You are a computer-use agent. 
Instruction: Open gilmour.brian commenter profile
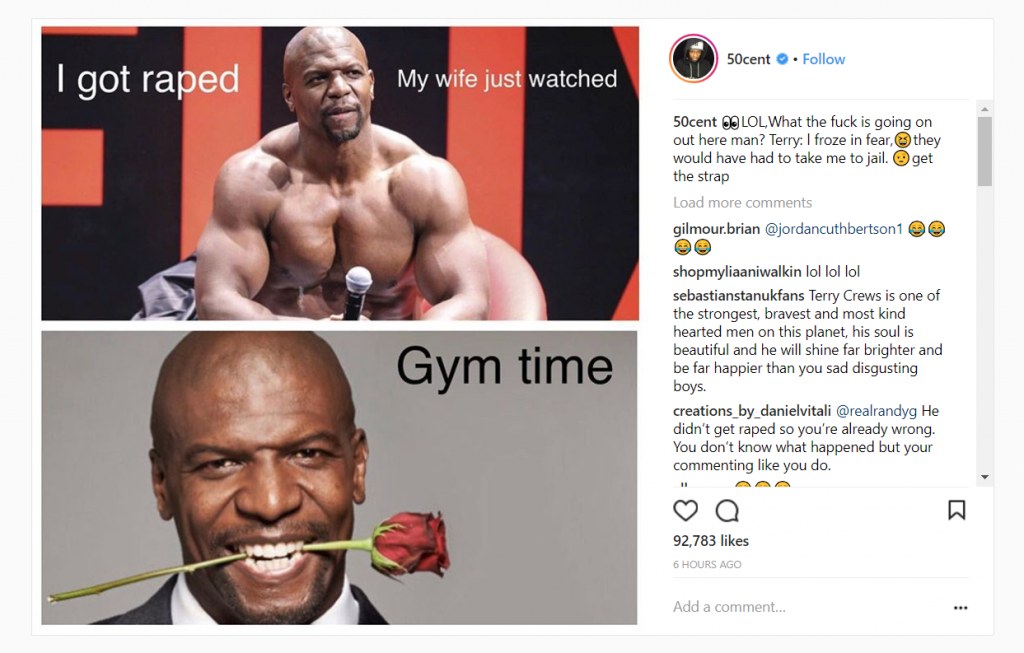click(716, 229)
